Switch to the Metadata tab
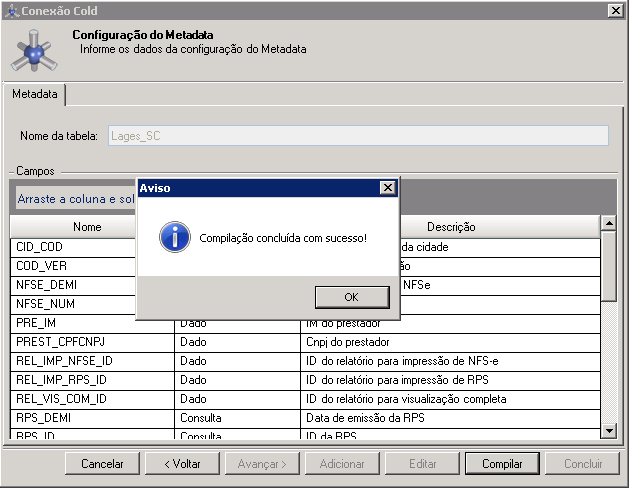 coord(35,94)
